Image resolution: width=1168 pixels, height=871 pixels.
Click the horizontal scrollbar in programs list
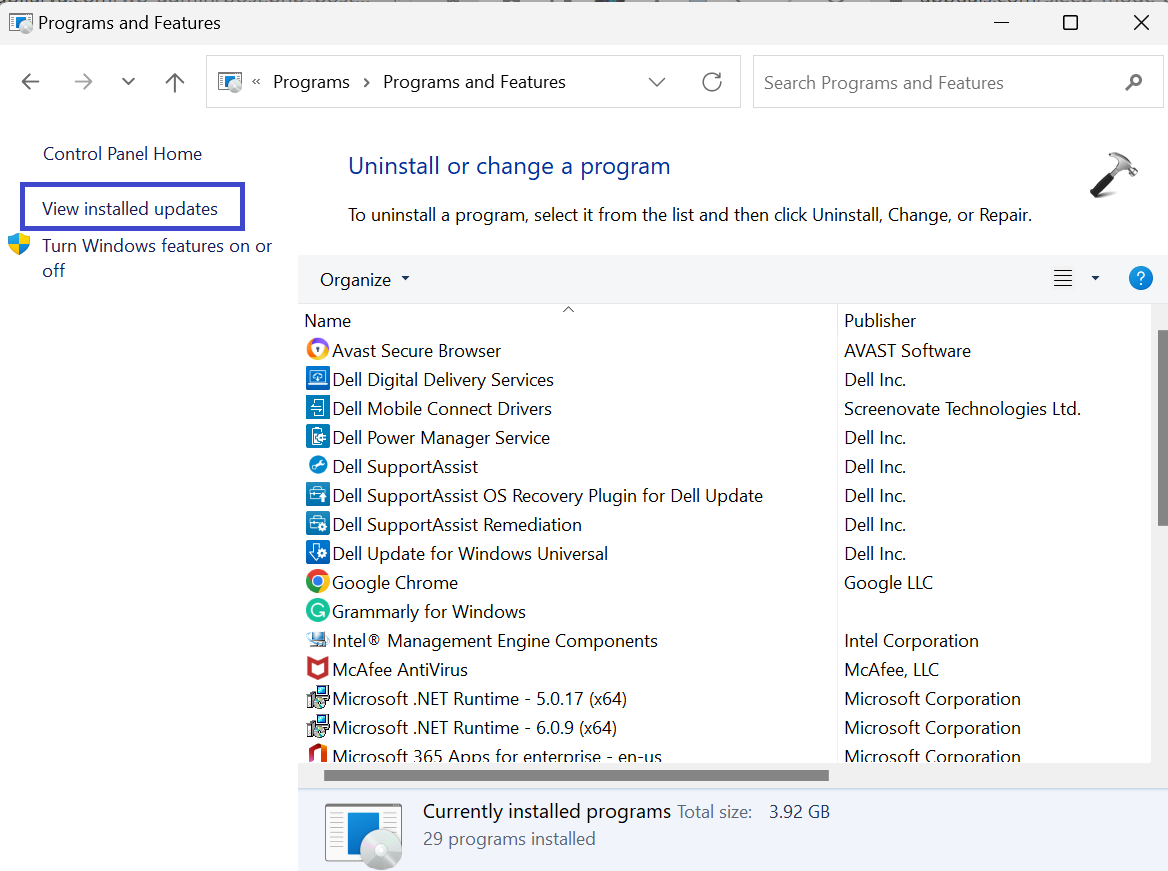pyautogui.click(x=576, y=775)
